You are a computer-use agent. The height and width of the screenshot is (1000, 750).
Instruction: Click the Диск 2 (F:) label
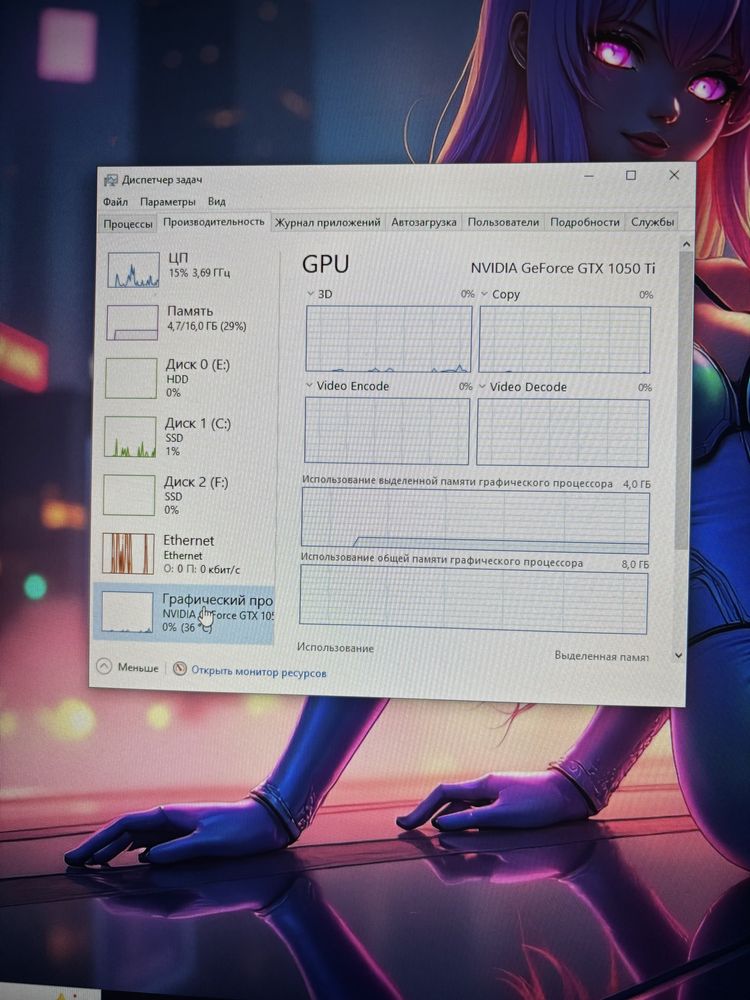(x=196, y=482)
